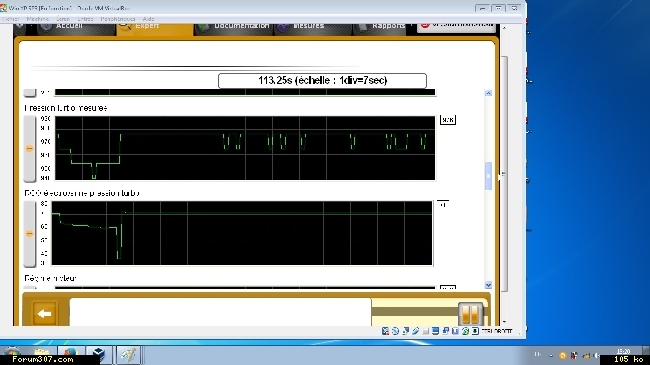This screenshot has width=650, height=365.
Task: Click the VirtualBox display status icon
Action: coord(435,331)
